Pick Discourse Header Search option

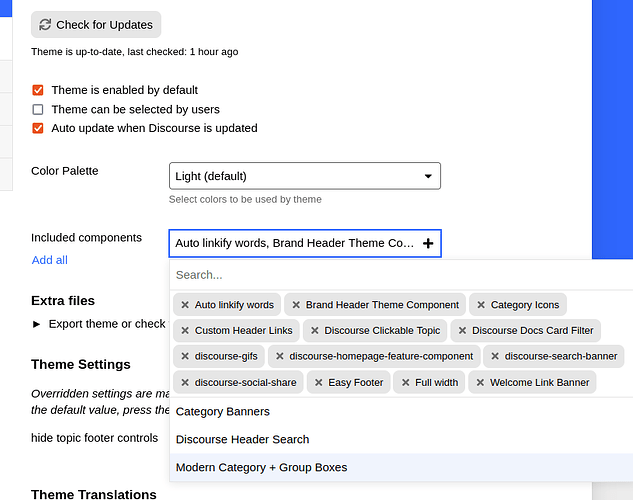tap(242, 439)
